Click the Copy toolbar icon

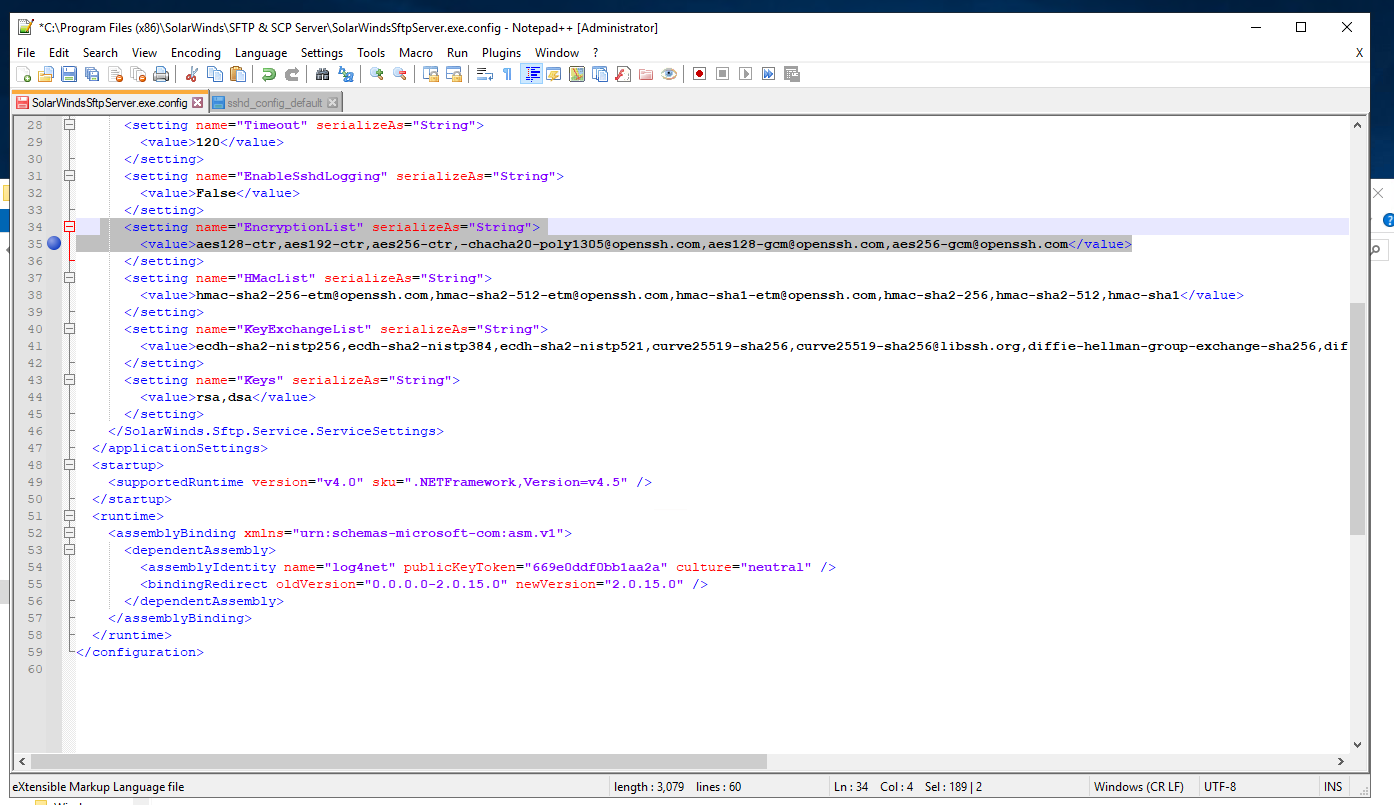click(x=214, y=74)
